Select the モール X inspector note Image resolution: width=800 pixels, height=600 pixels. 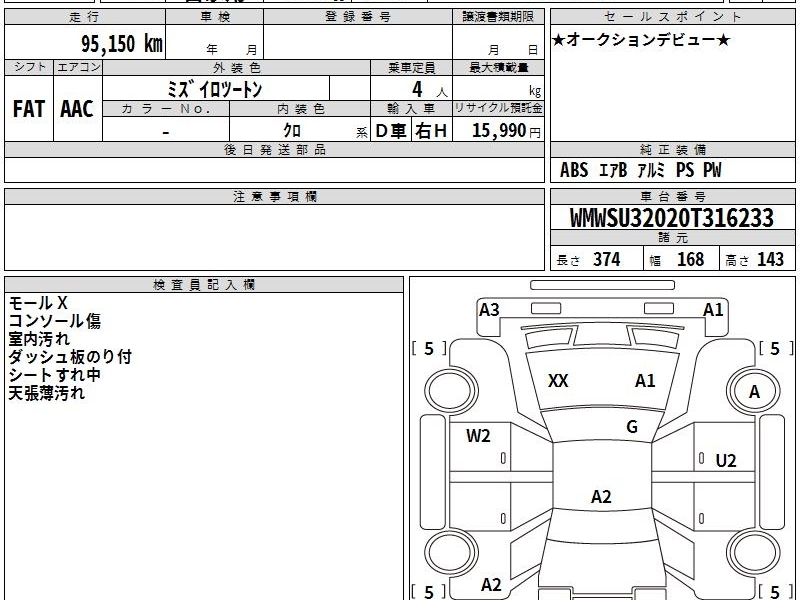tap(38, 303)
